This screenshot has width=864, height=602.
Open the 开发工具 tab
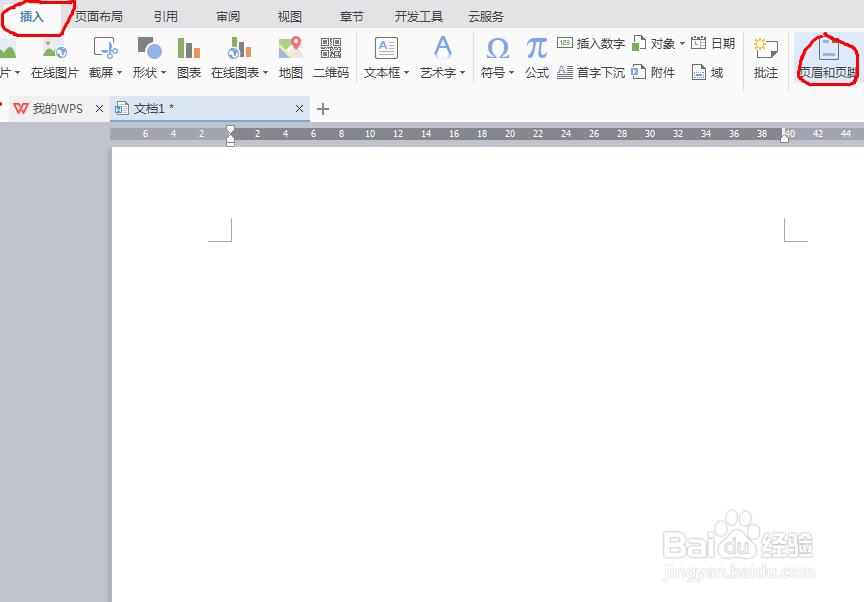419,17
